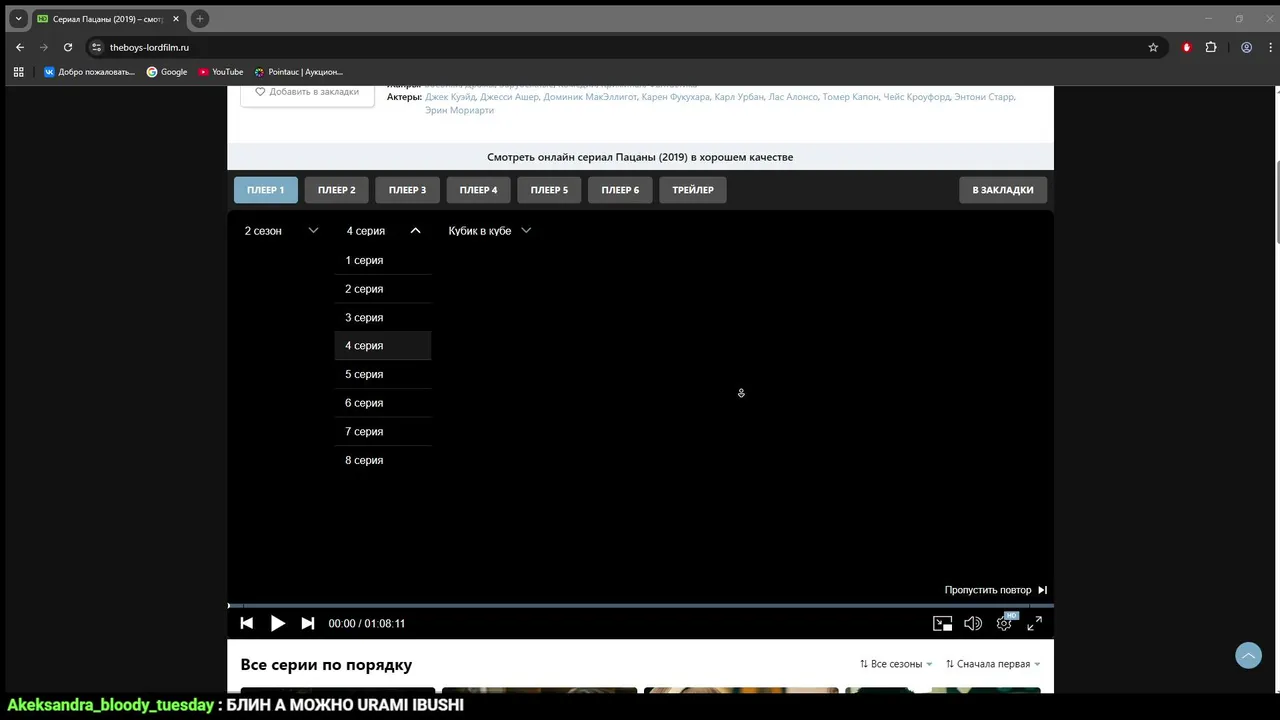The height and width of the screenshot is (720, 1280).
Task: Switch to the ПЛЕЕР 4 tab
Action: click(x=479, y=190)
